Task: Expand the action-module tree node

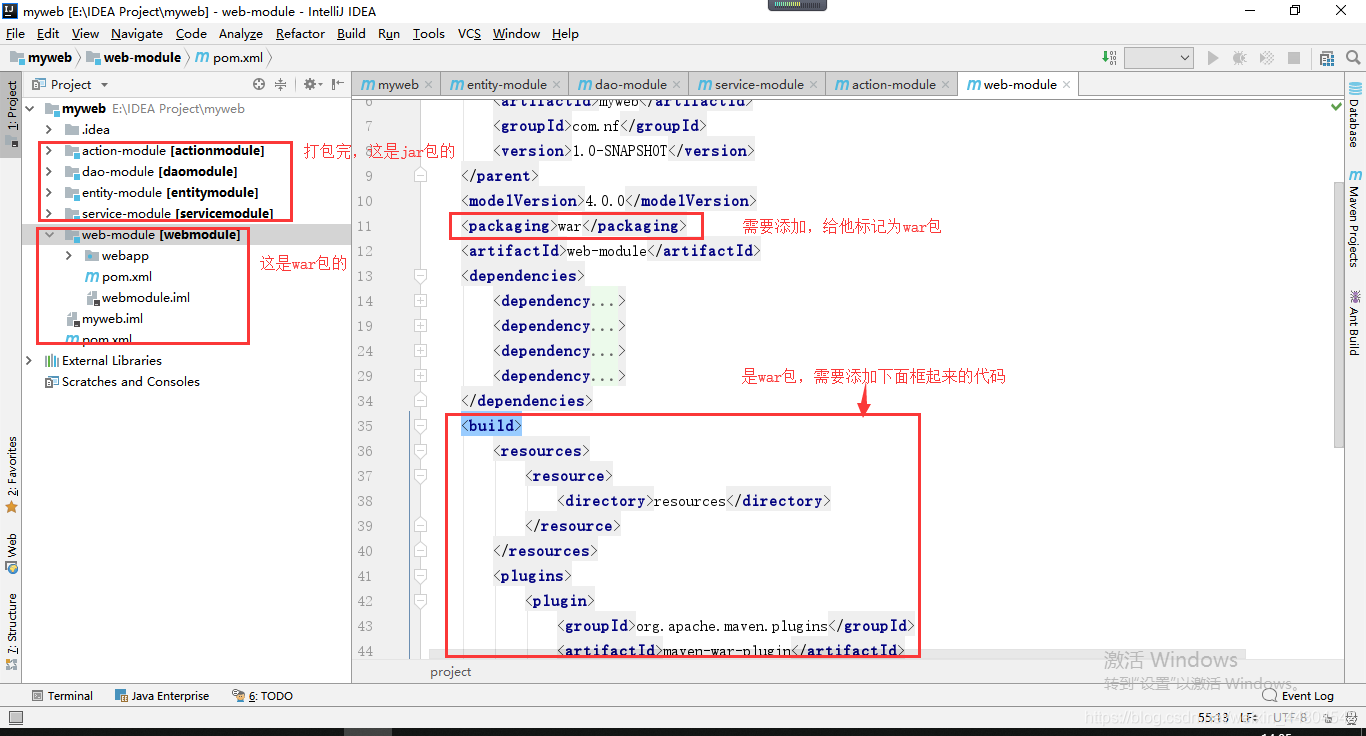Action: (x=49, y=151)
